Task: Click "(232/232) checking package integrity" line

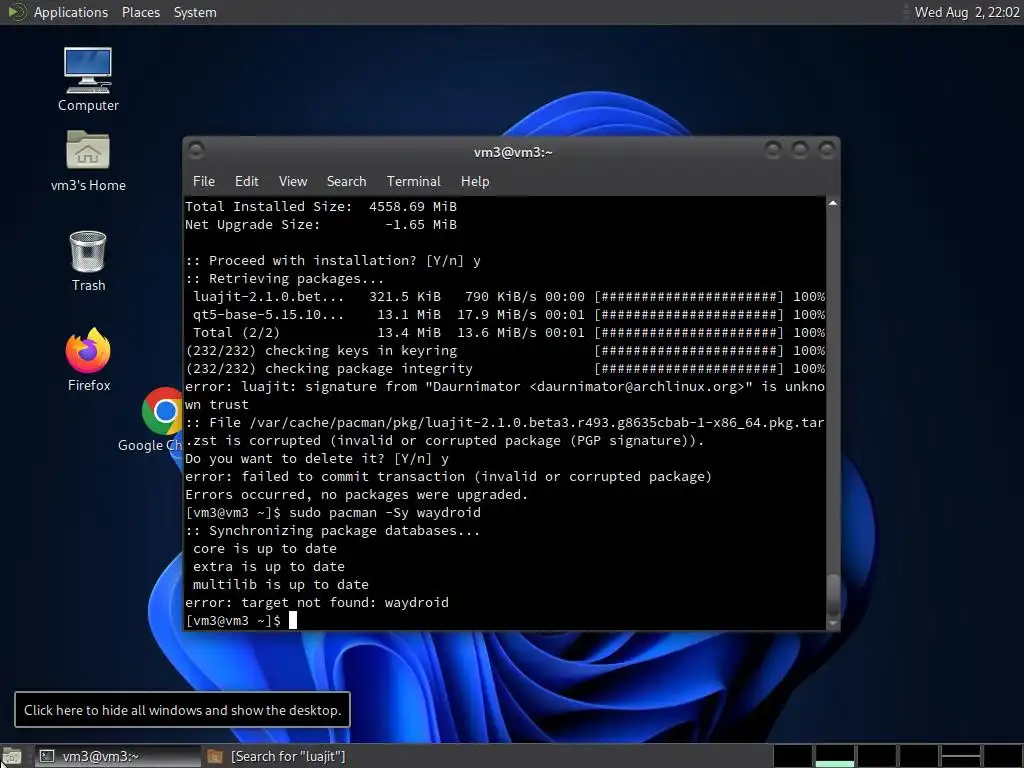Action: (505, 368)
